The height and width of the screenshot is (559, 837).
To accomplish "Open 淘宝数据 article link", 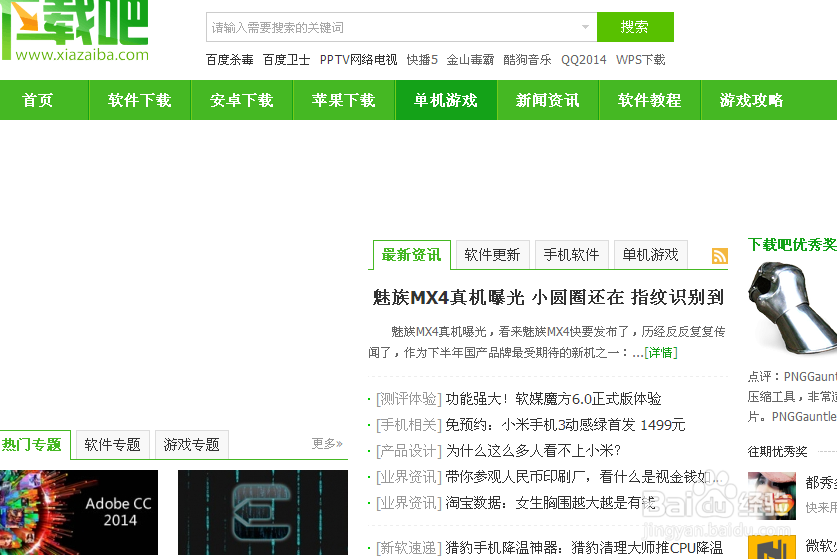I will pos(550,503).
